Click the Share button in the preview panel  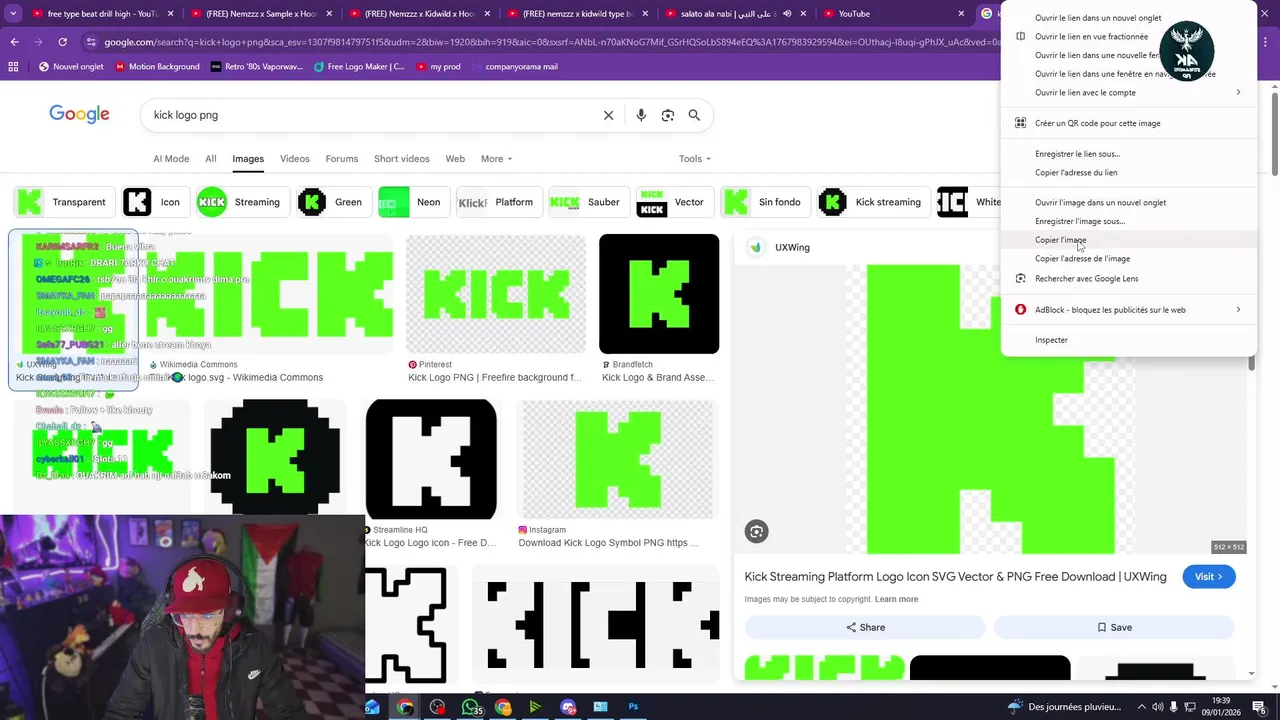865,627
